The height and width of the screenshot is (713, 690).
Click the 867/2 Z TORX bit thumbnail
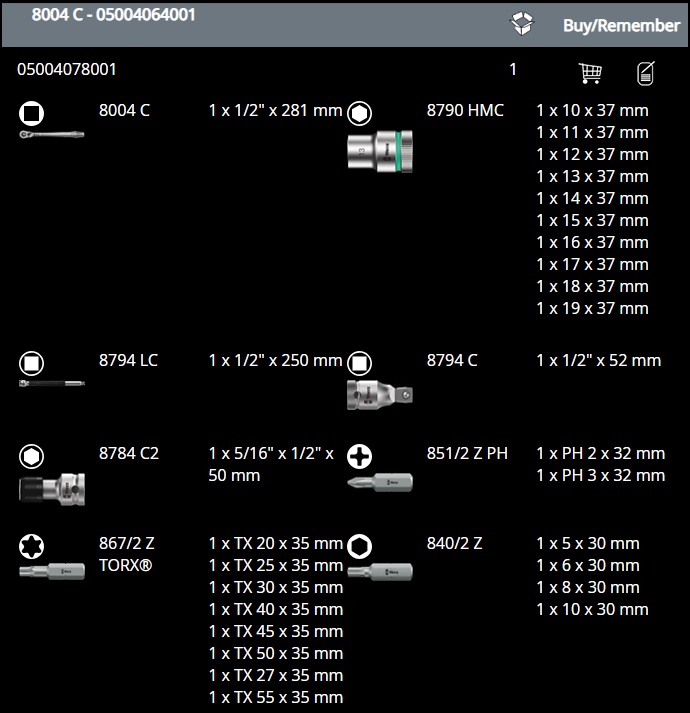51,571
